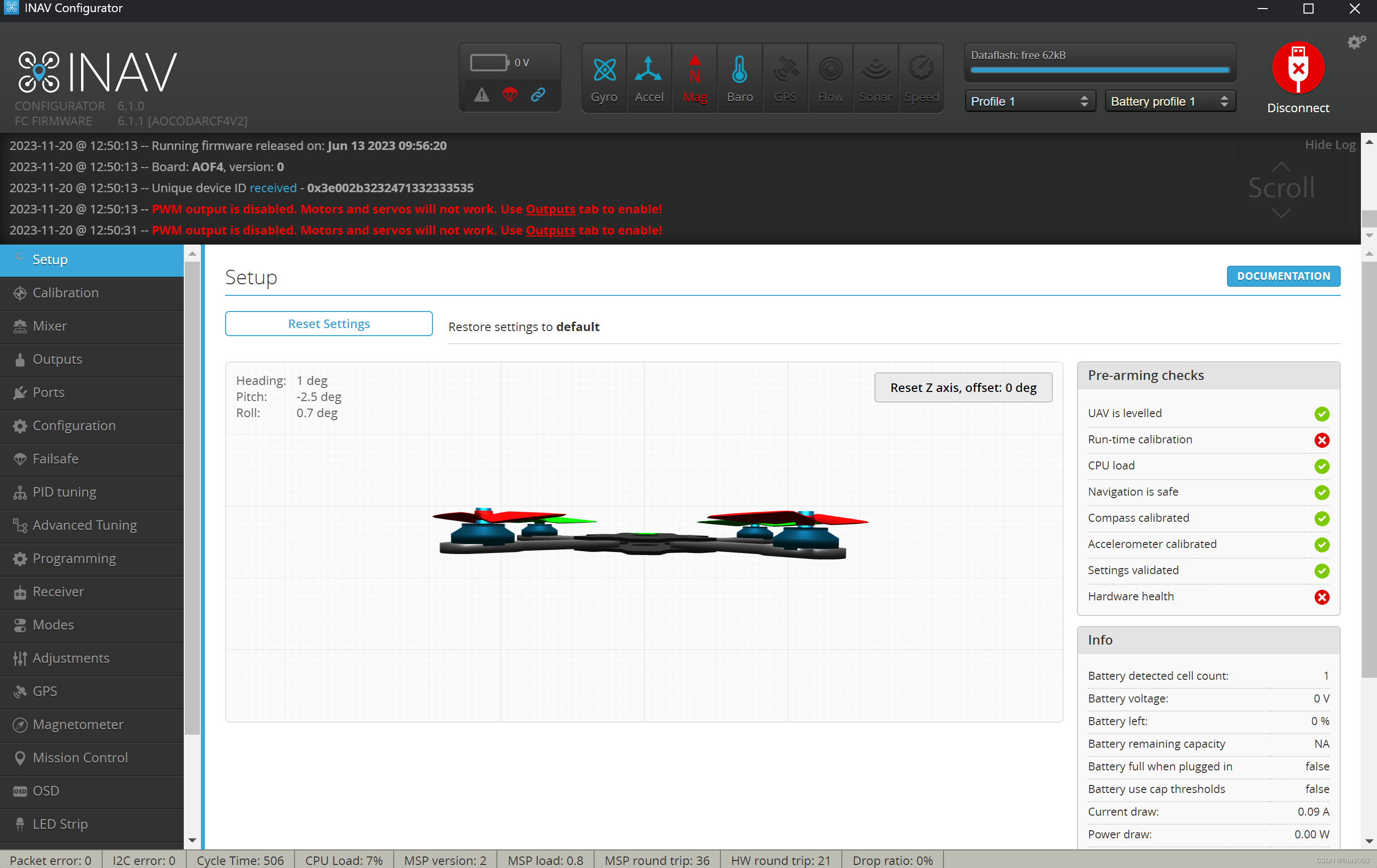The width and height of the screenshot is (1377, 868).
Task: Open the settings gear in top corner
Action: pyautogui.click(x=1356, y=42)
